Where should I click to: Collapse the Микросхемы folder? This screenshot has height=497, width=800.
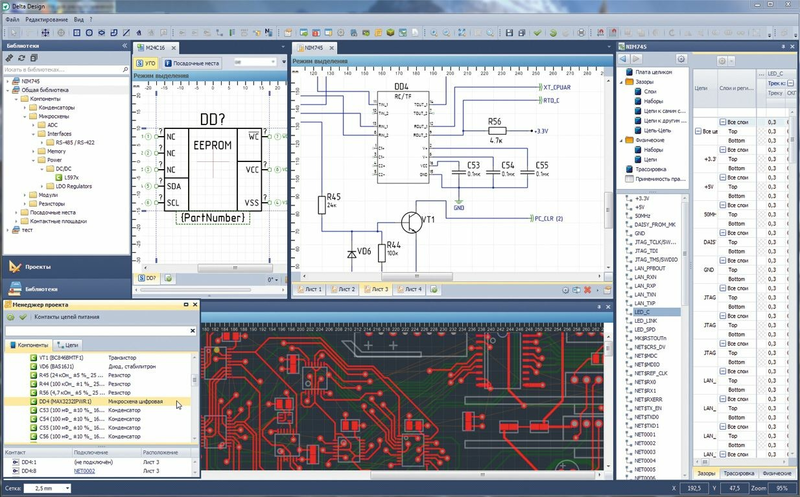[x=24, y=116]
